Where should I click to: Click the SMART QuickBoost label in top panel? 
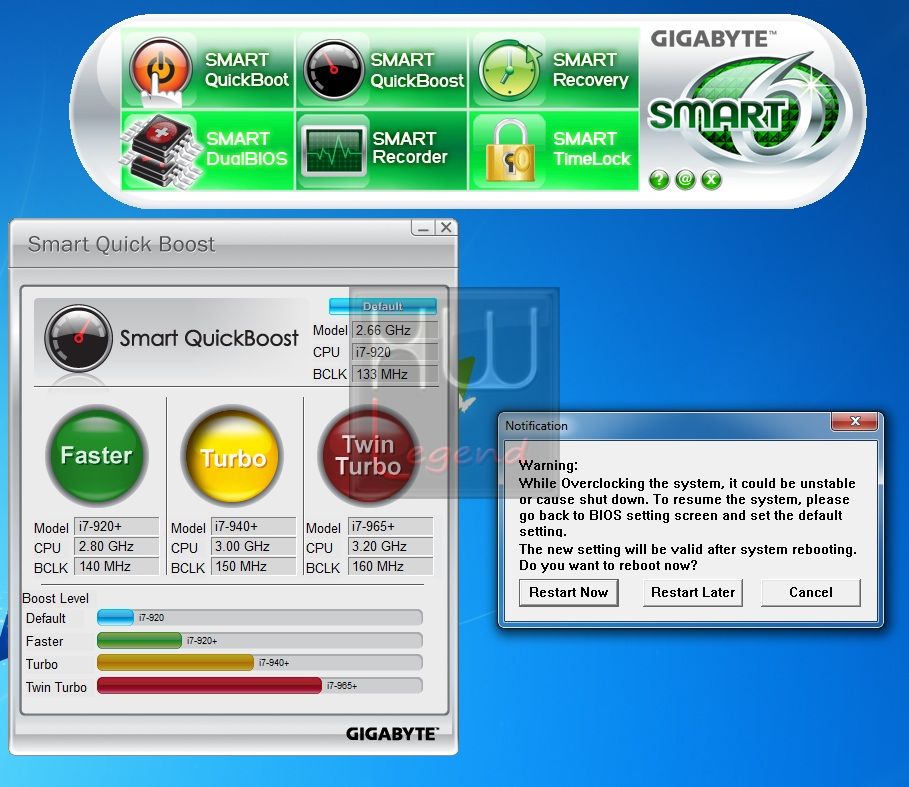417,70
